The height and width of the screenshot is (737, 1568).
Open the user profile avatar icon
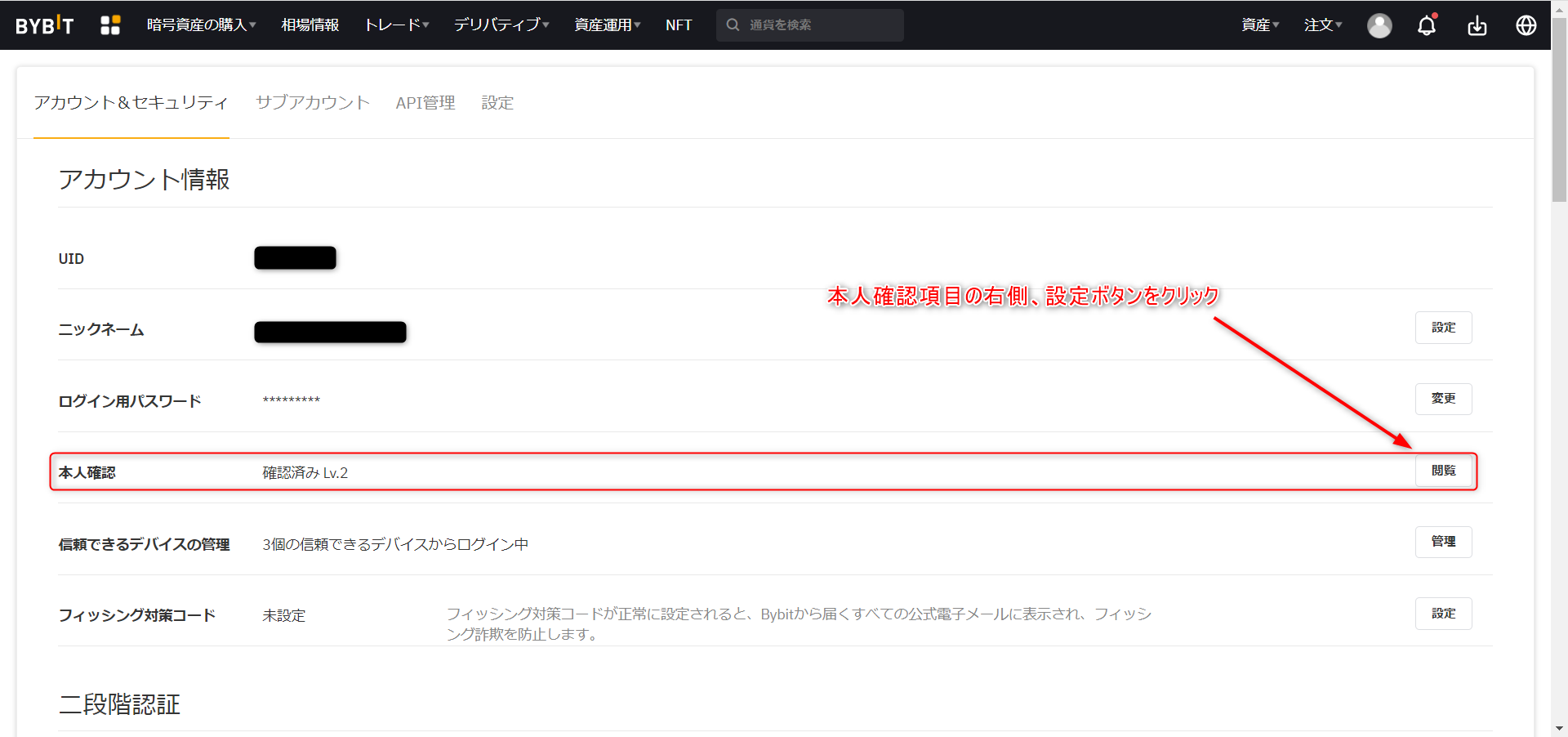(x=1379, y=25)
